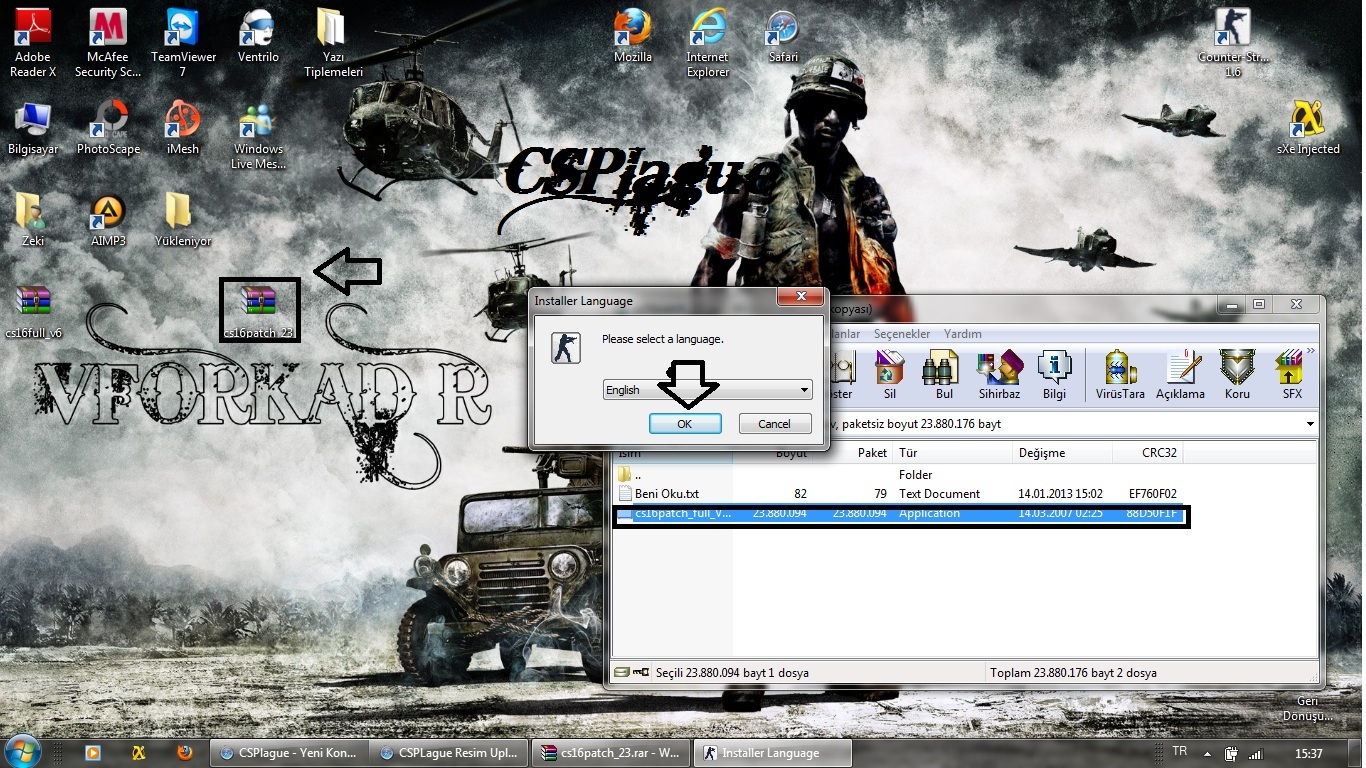Expand the archive path dropdown arrow

tap(1310, 424)
